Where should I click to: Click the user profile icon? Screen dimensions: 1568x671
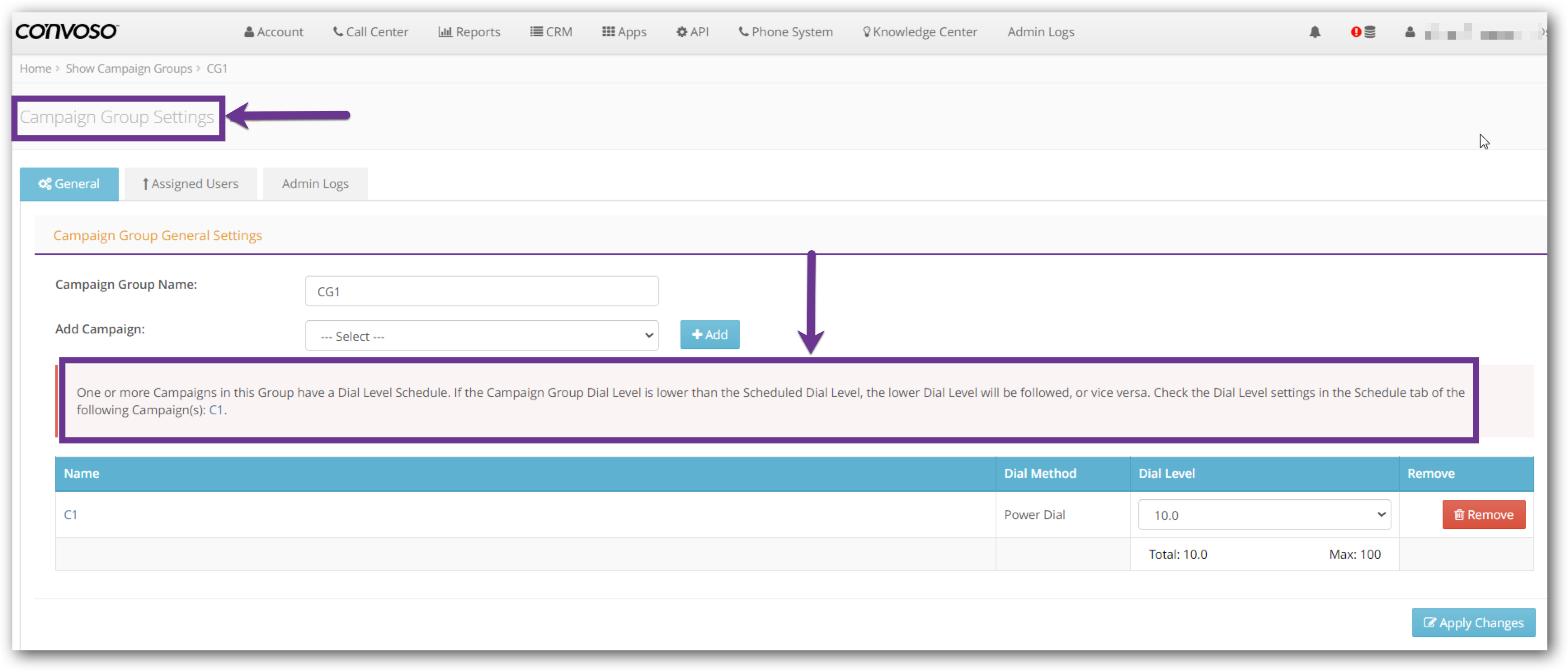1410,32
